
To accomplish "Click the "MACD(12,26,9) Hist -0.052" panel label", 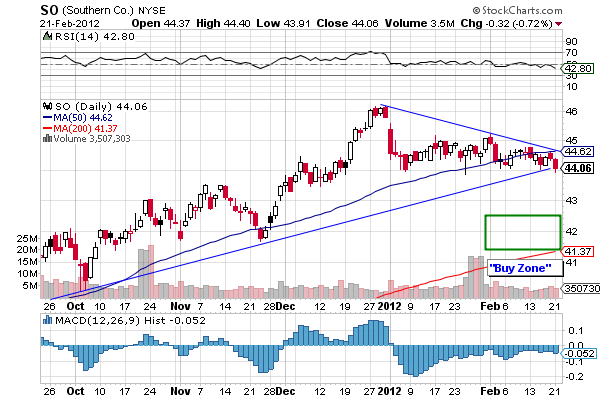I will [130, 320].
